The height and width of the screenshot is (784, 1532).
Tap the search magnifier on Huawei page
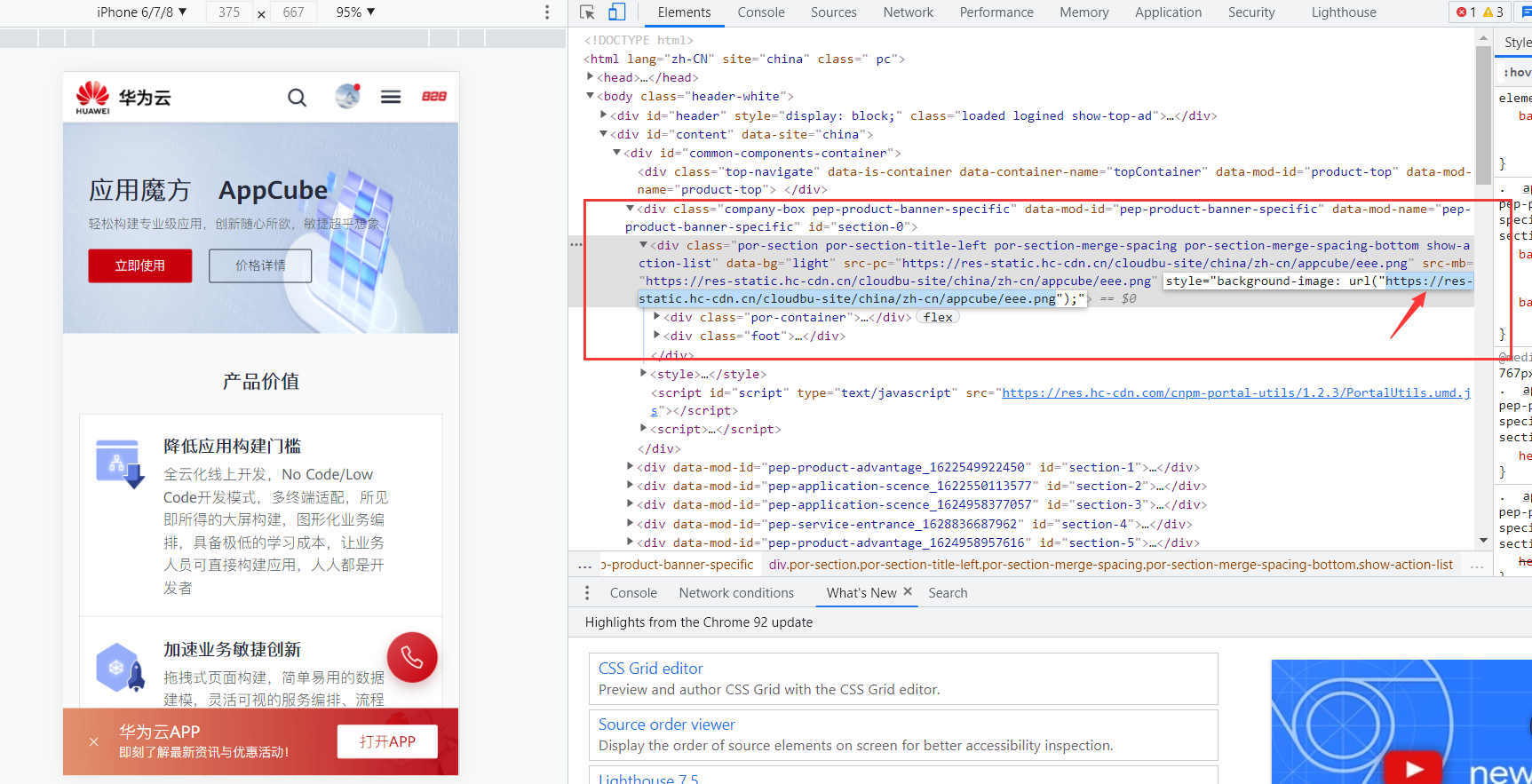297,98
